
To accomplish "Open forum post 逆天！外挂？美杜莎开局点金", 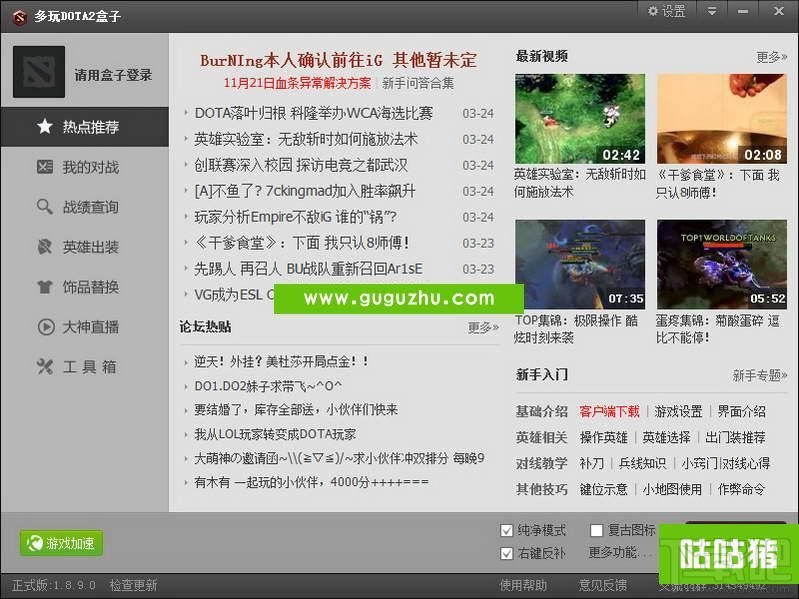I will (x=281, y=362).
